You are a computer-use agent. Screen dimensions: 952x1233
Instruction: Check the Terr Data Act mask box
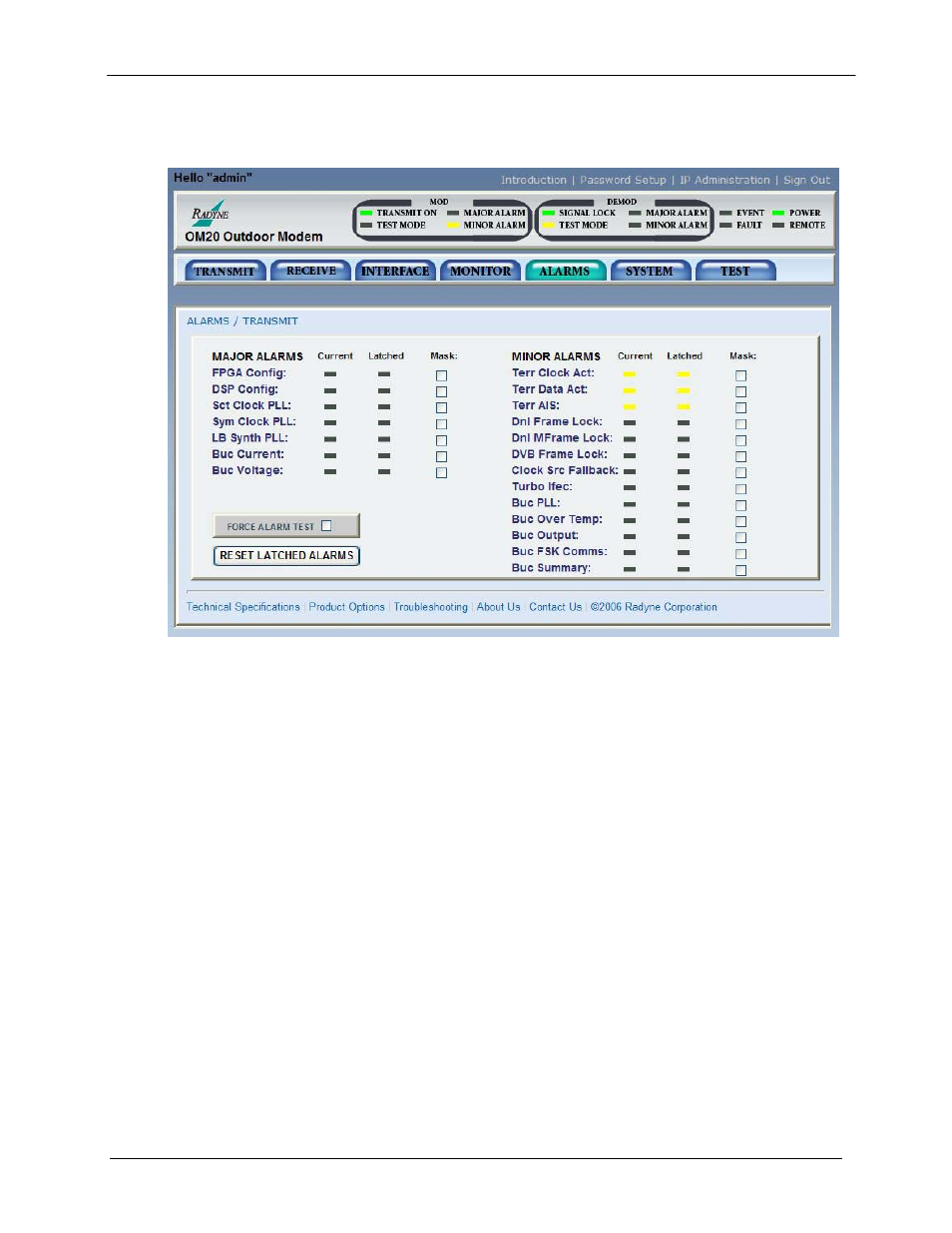740,391
